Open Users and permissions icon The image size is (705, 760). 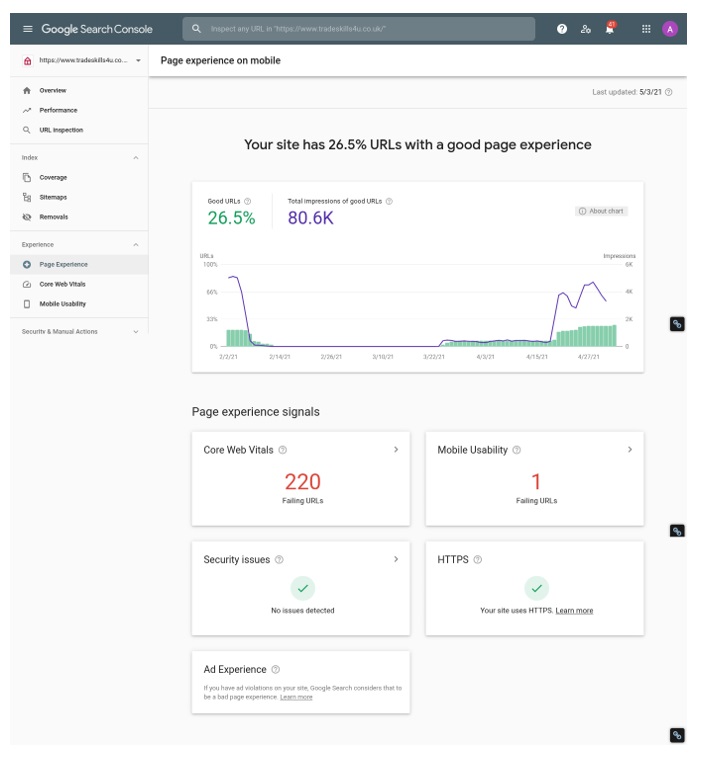point(586,29)
